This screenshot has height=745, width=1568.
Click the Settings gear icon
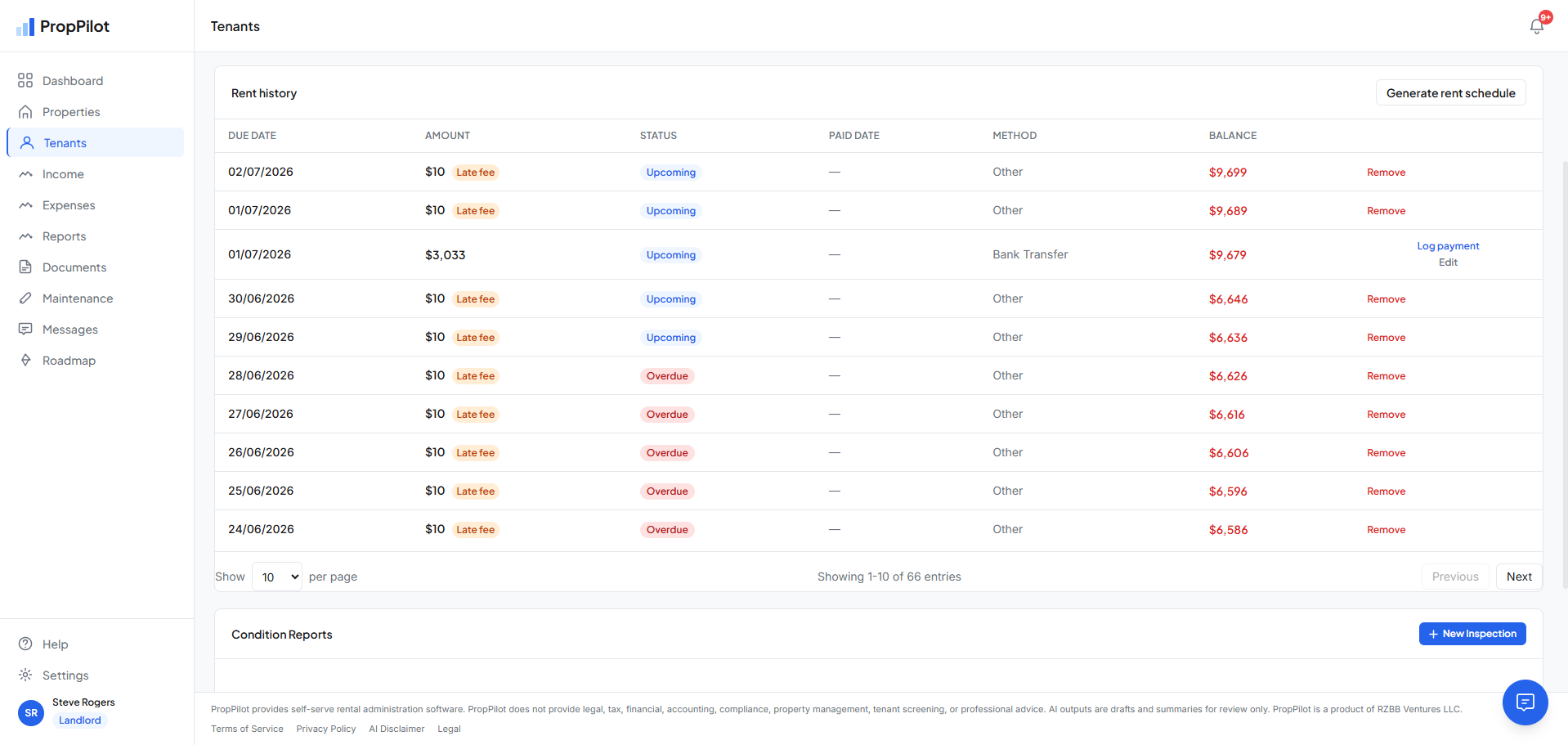25,675
